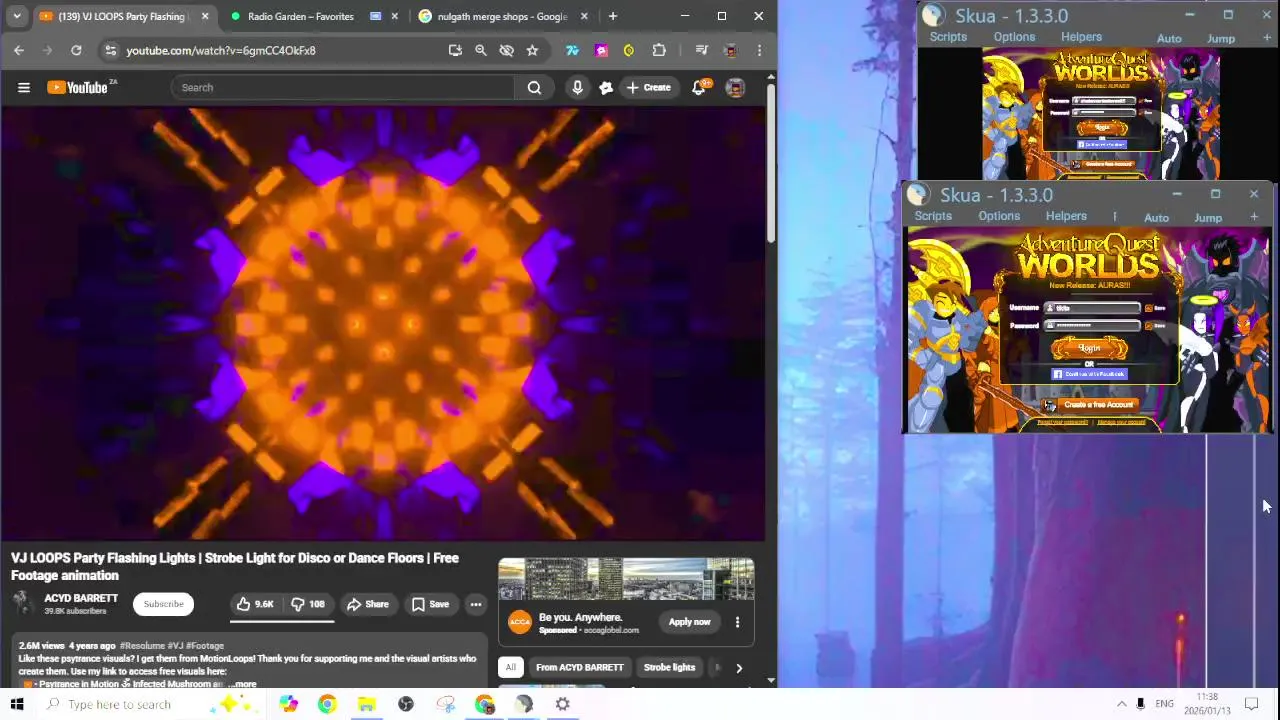This screenshot has width=1280, height=720.
Task: Toggle the Subscribe button for ACYD BARRETT
Action: click(x=163, y=604)
